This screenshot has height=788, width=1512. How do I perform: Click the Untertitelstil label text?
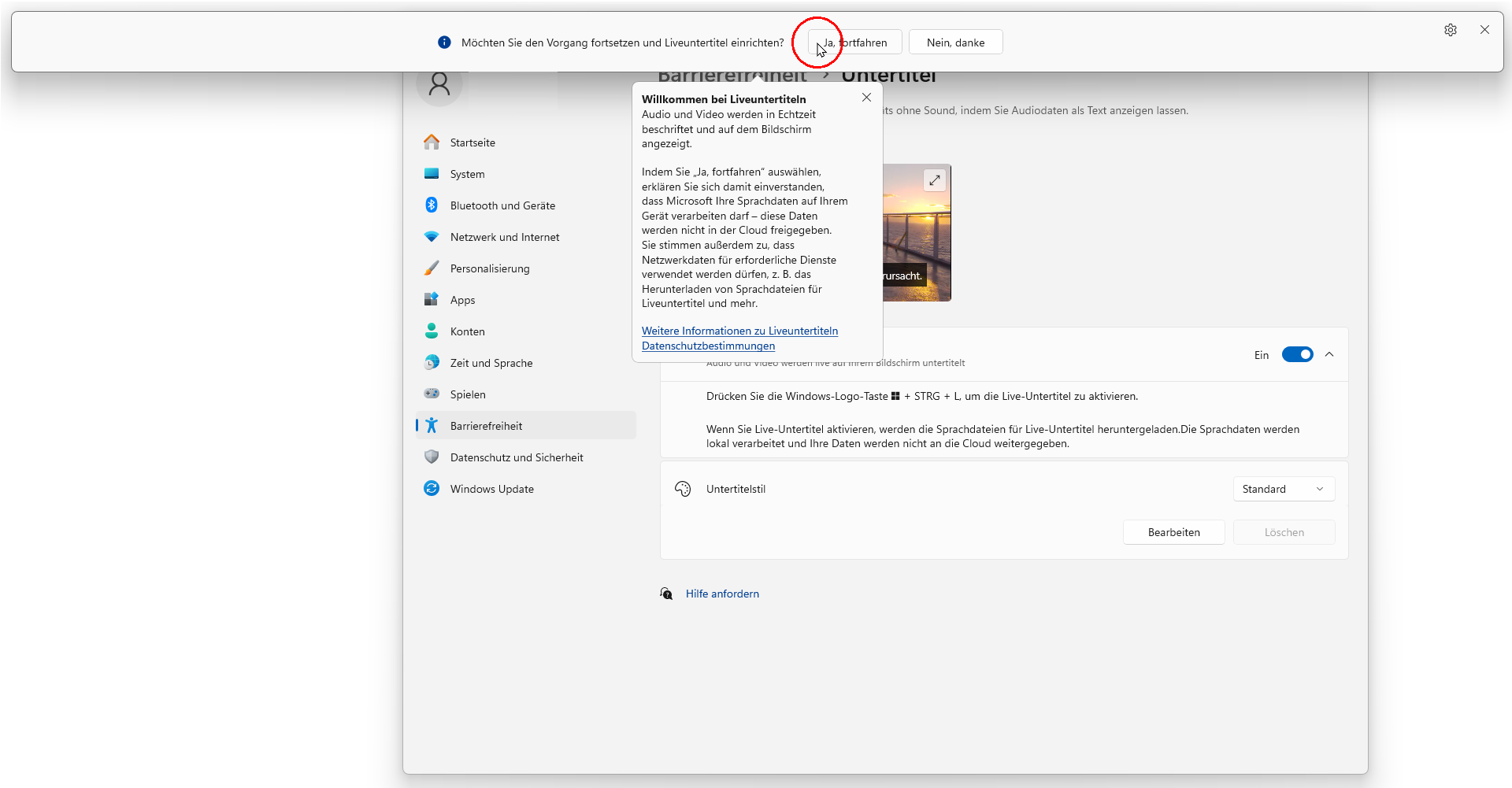click(x=736, y=489)
